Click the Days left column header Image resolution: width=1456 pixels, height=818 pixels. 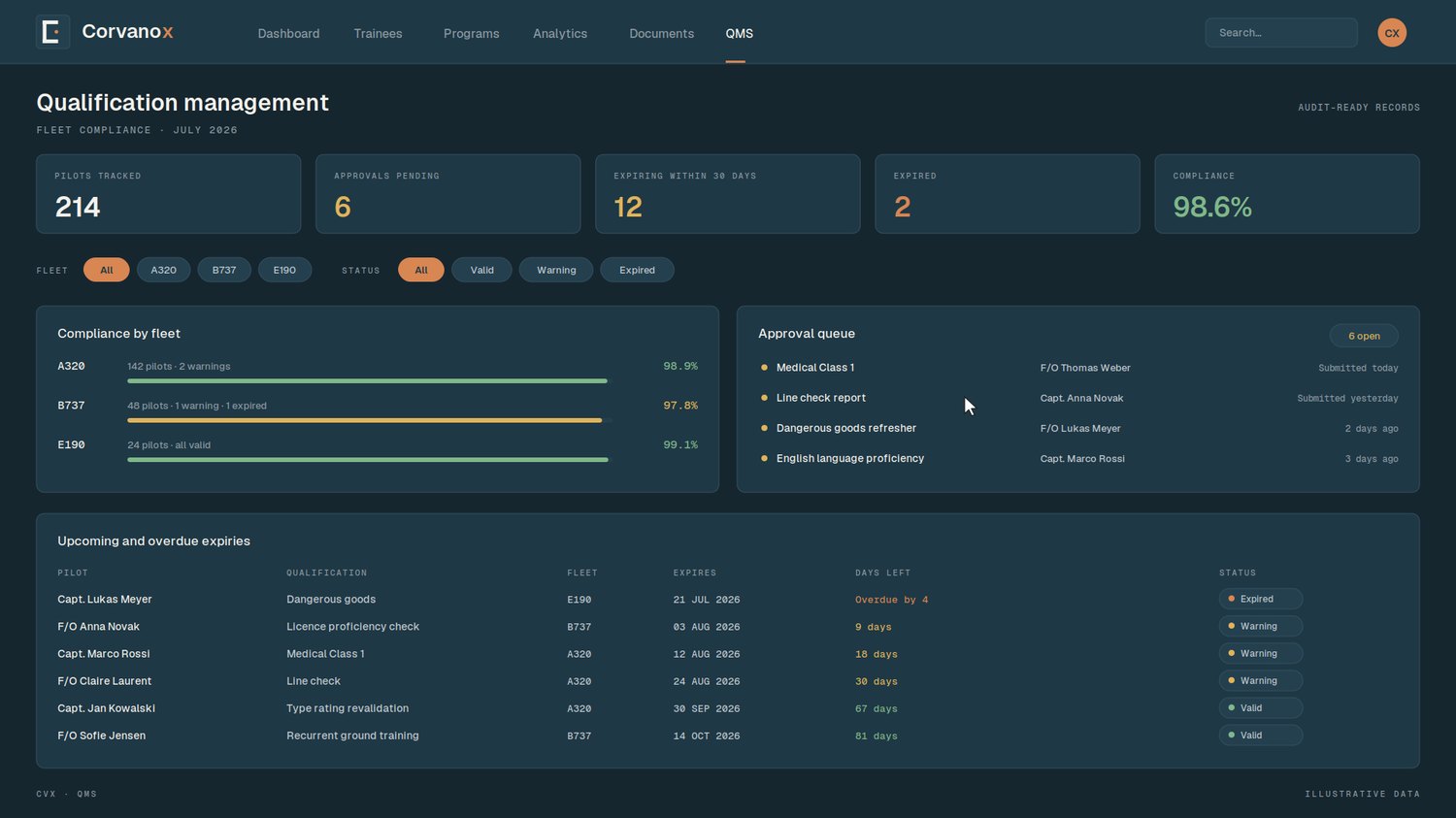[x=882, y=573]
